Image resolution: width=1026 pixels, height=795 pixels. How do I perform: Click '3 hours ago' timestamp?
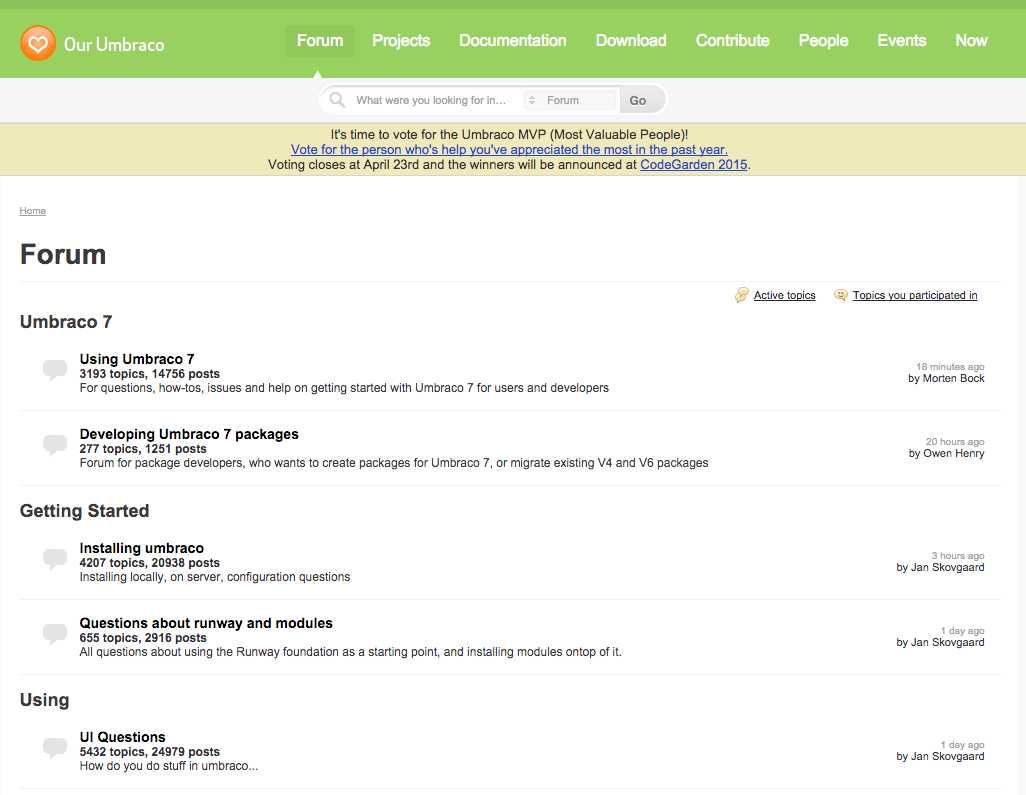958,556
